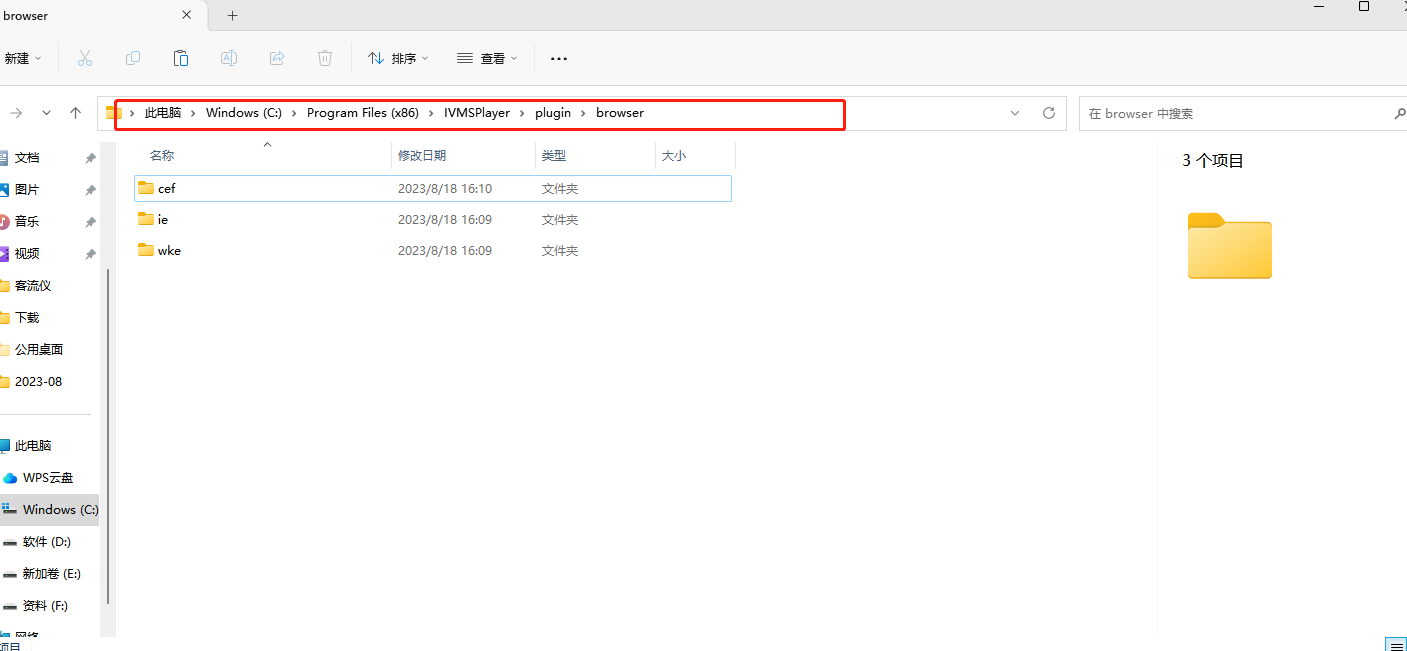Click the large folder preview thumbnail
Viewport: 1407px width, 651px height.
[1229, 246]
